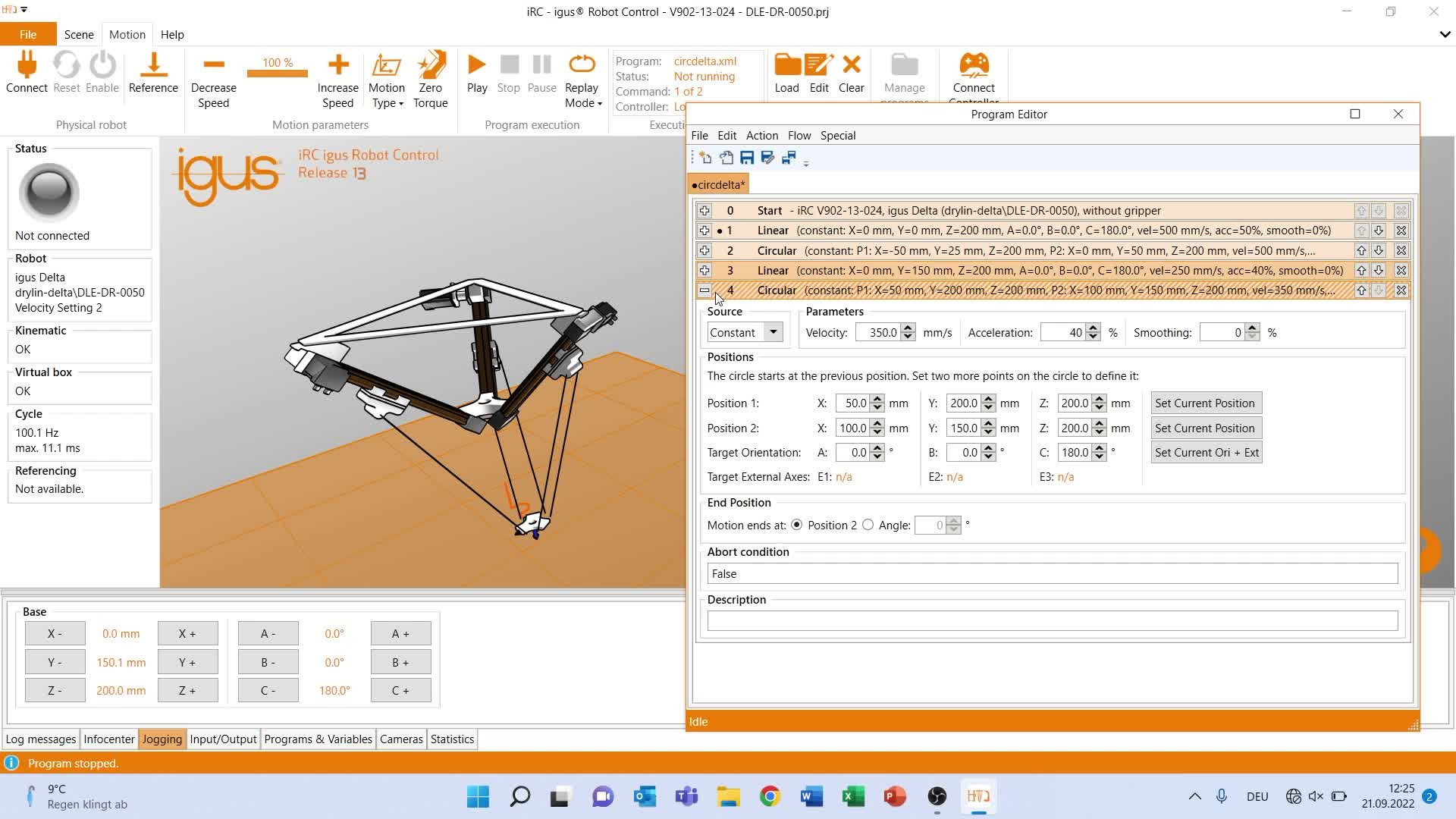Open the program Edit tool in ribbon
1456x819 pixels.
pos(819,73)
